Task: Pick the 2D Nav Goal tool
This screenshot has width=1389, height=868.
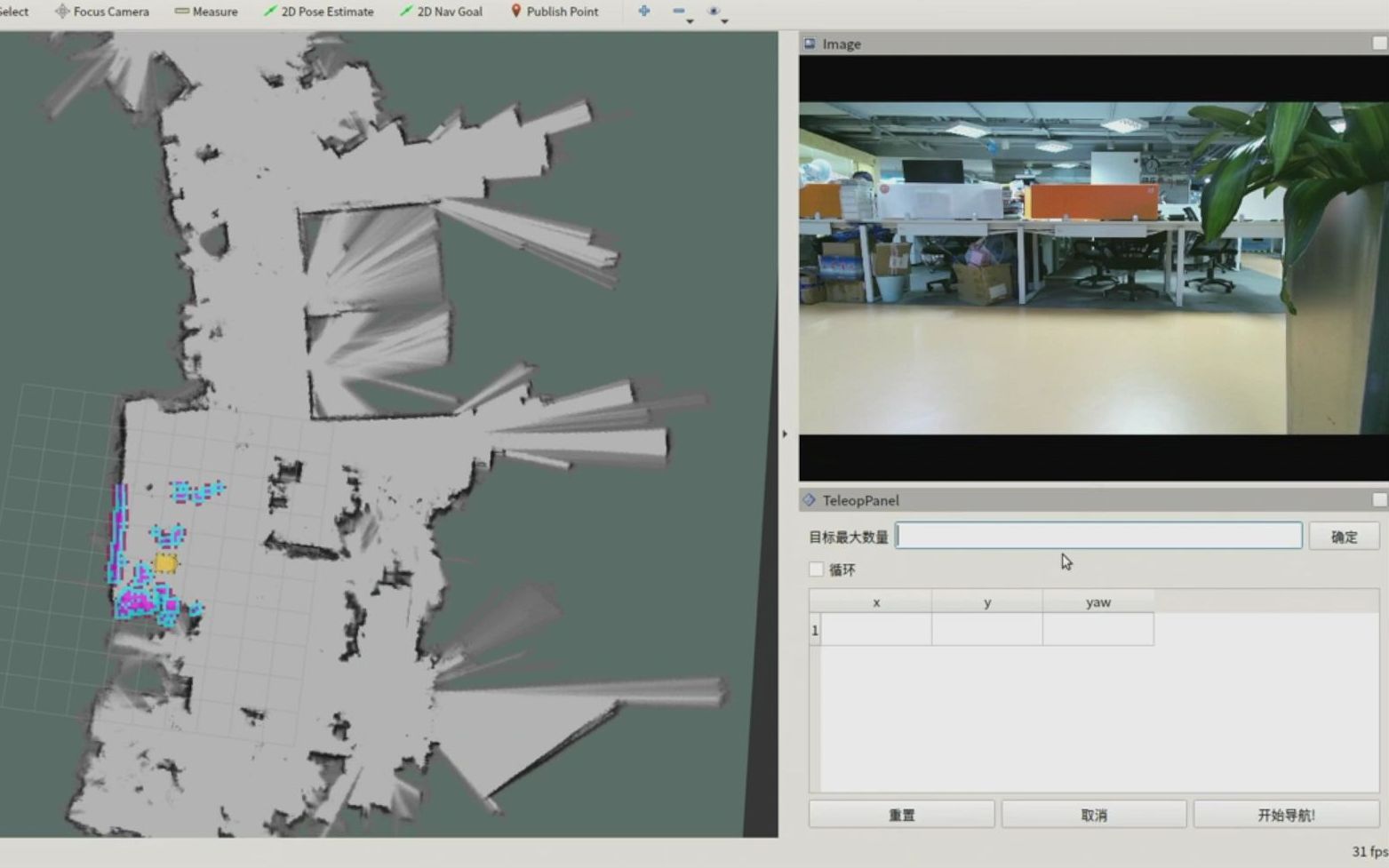Action: pyautogui.click(x=441, y=12)
